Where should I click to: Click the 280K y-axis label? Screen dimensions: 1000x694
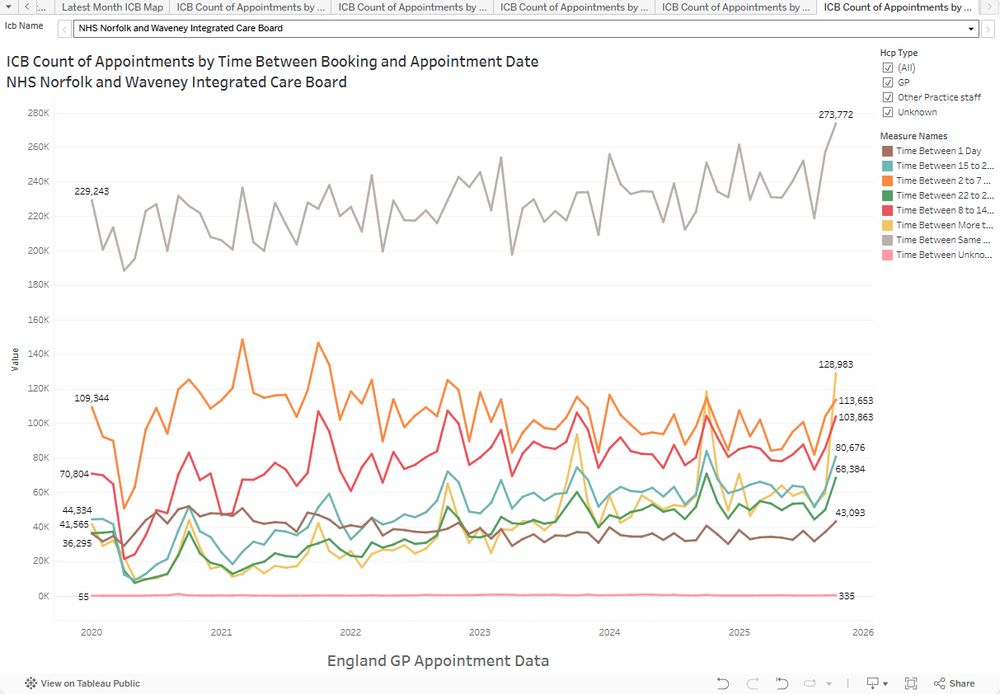(38, 113)
